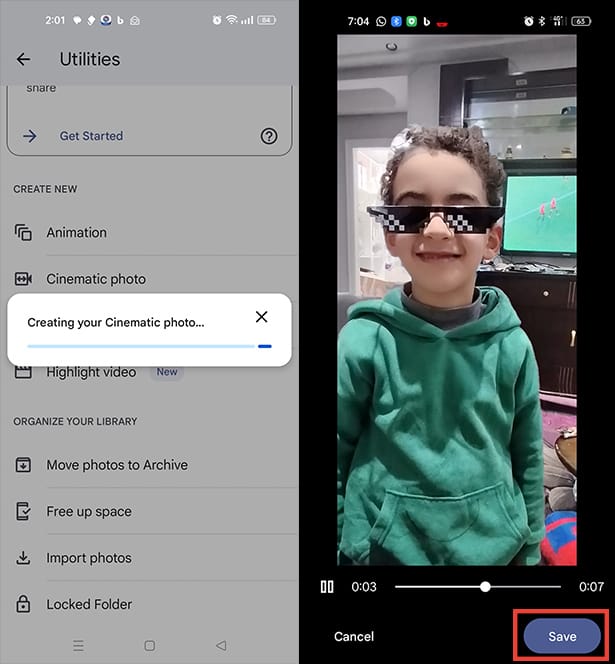Tap the alarm icon in left phone status bar
This screenshot has height=664, width=615.
click(x=217, y=19)
